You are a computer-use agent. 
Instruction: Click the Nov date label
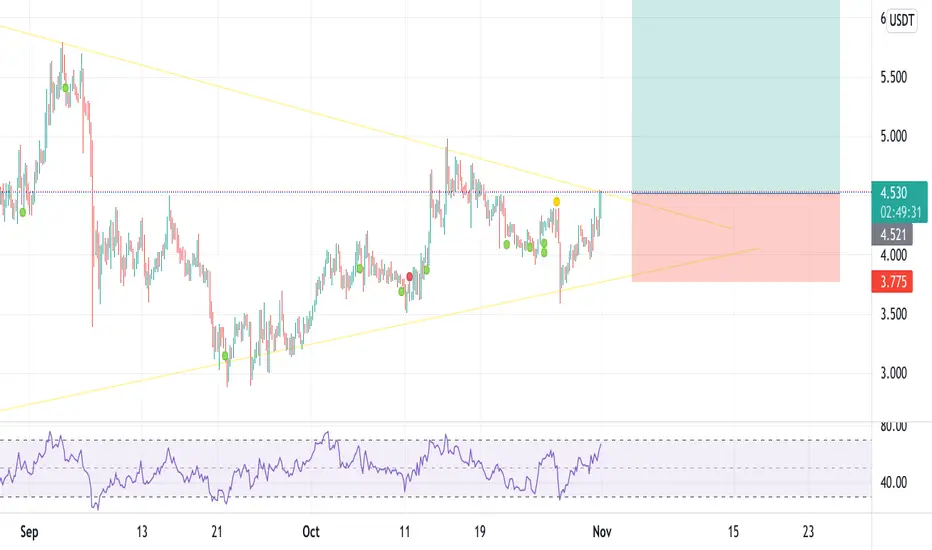pyautogui.click(x=602, y=532)
